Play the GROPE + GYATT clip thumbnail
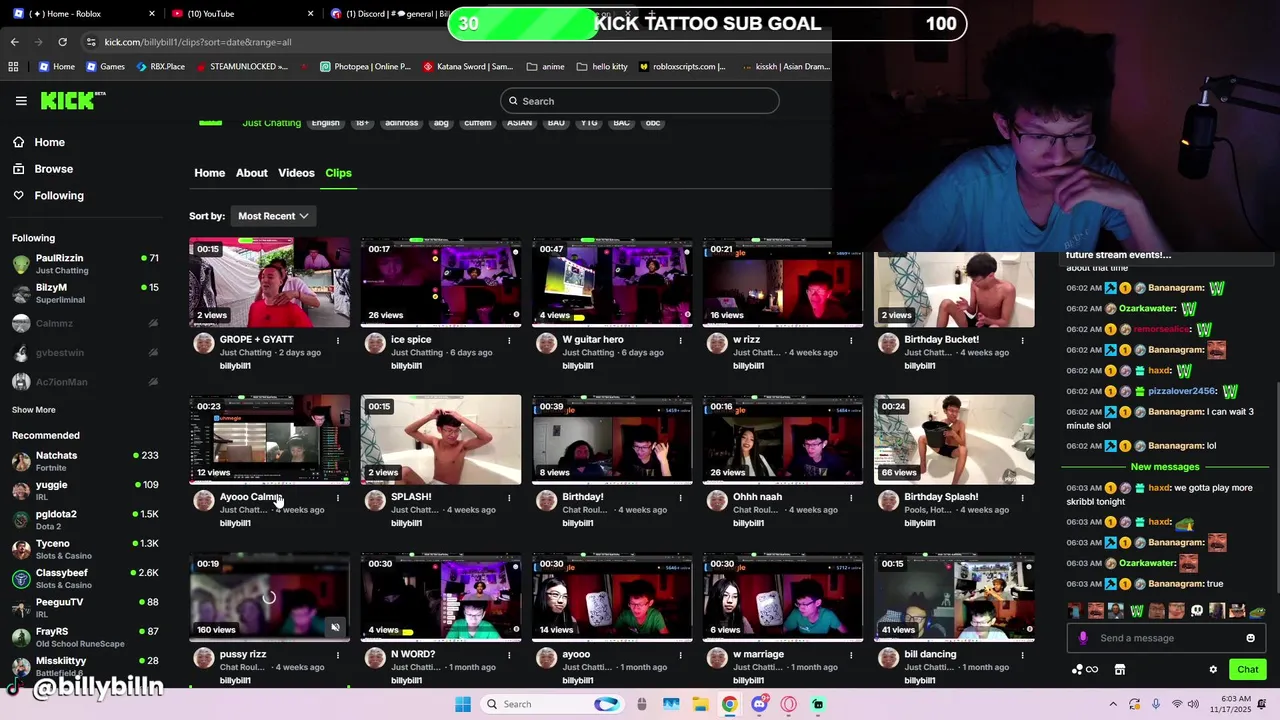This screenshot has height=720, width=1280. 270,282
